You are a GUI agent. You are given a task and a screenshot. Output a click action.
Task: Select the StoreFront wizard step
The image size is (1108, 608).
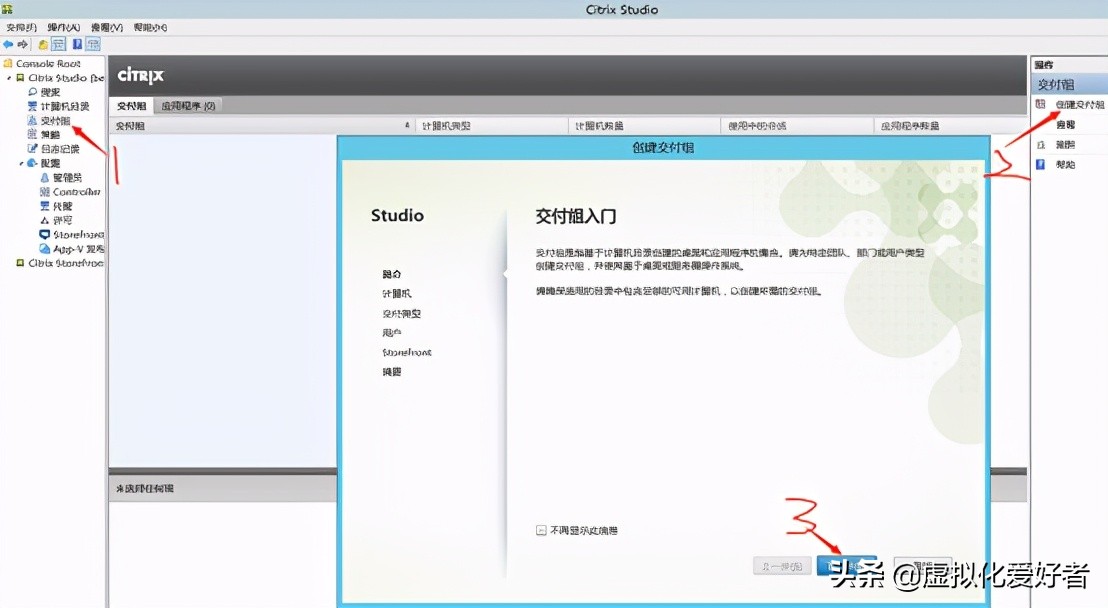(x=407, y=352)
